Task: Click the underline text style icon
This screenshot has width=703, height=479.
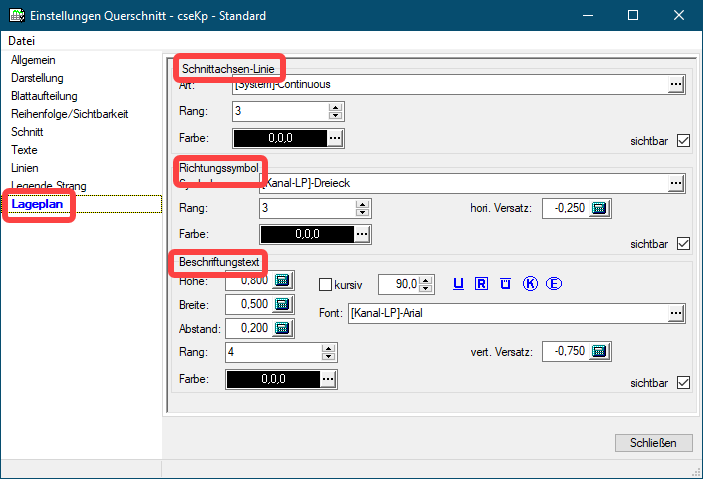Action: (459, 284)
